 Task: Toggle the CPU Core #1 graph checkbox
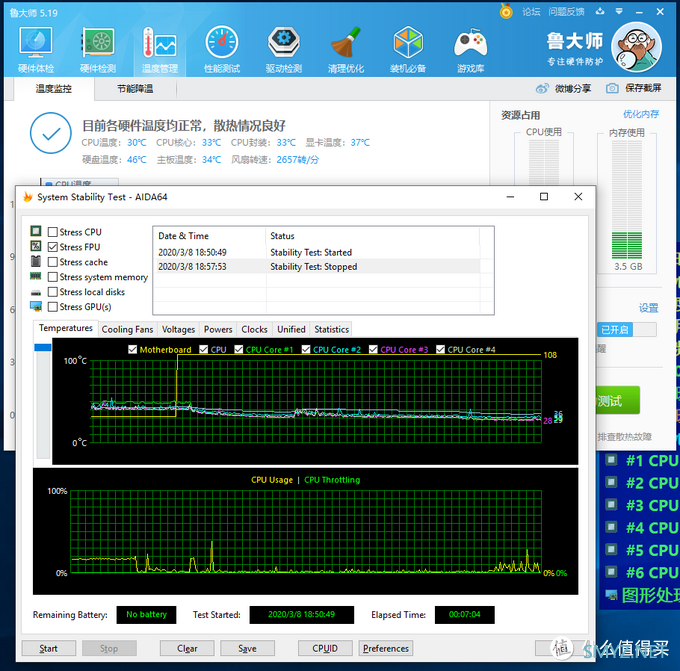(239, 349)
